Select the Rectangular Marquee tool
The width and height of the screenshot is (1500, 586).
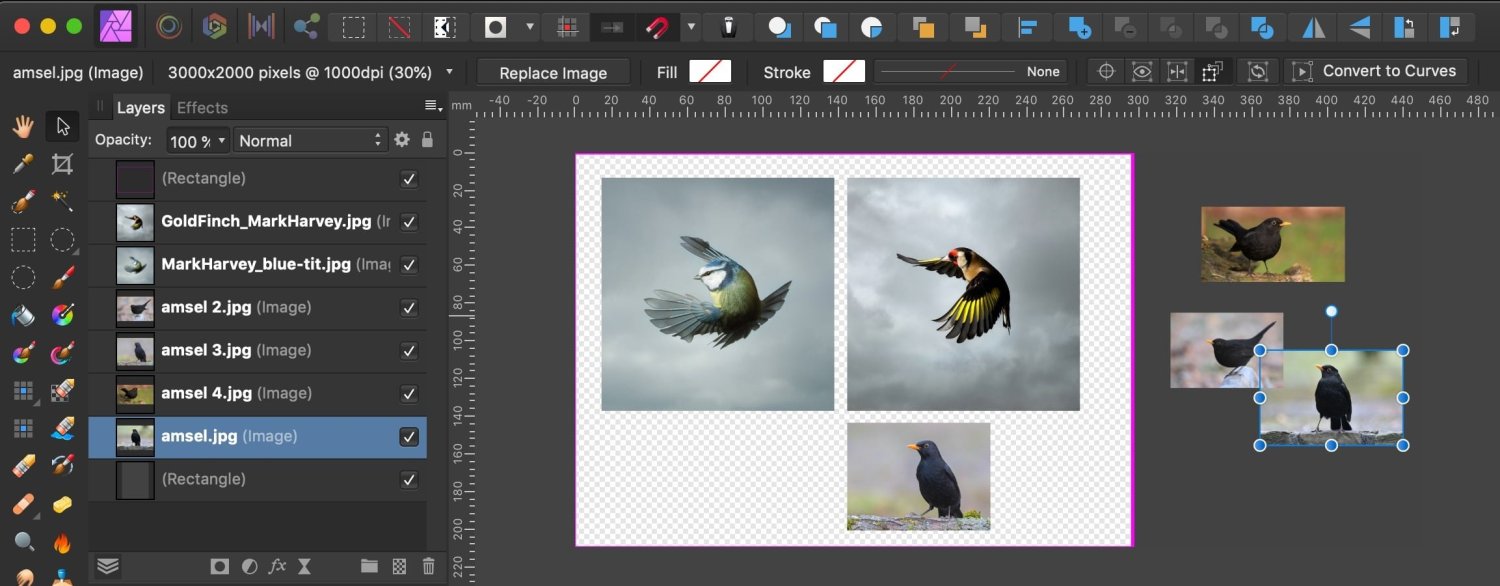22,240
